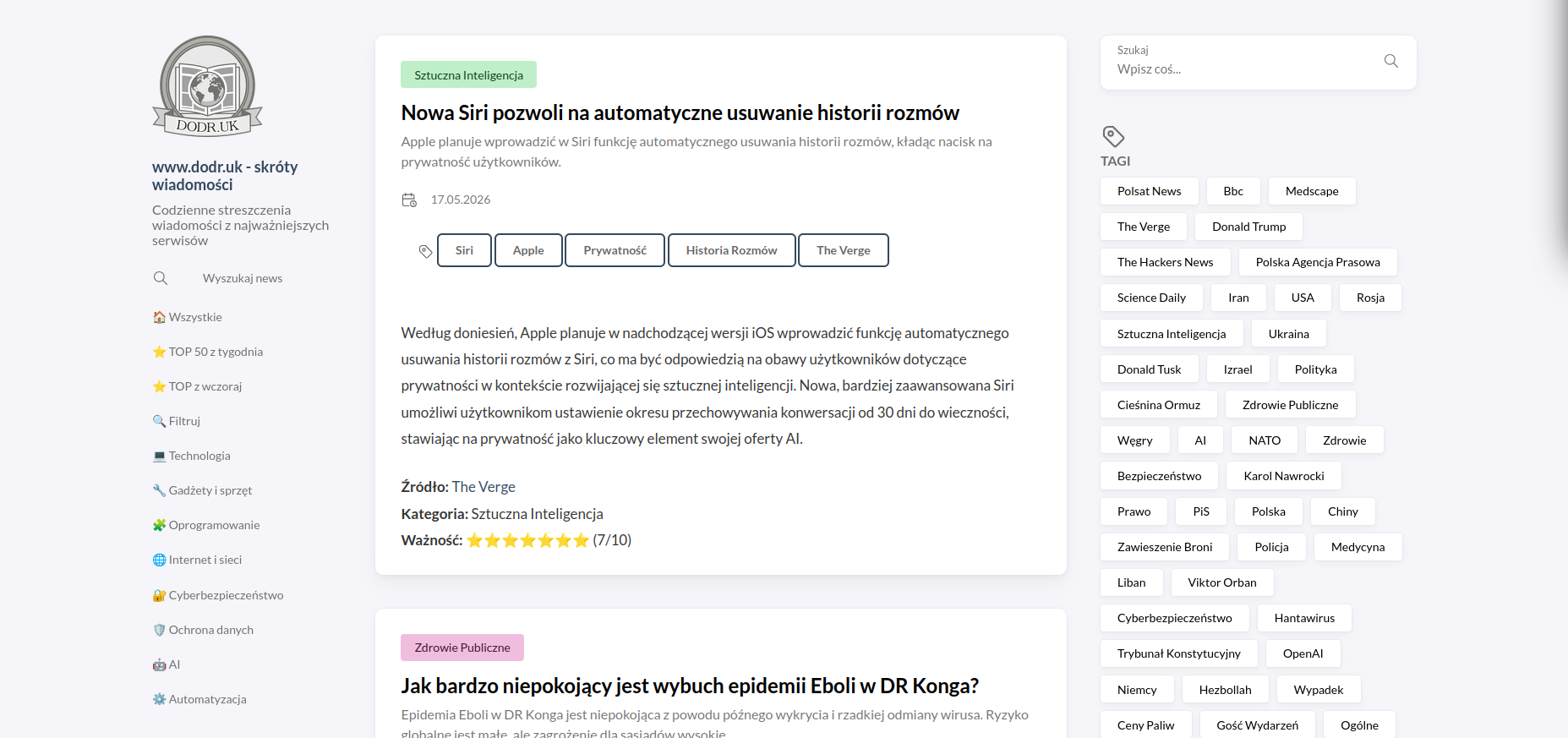This screenshot has height=738, width=1568.
Task: Click the magnifier icon beside Wyszukaj news
Action: tap(161, 278)
